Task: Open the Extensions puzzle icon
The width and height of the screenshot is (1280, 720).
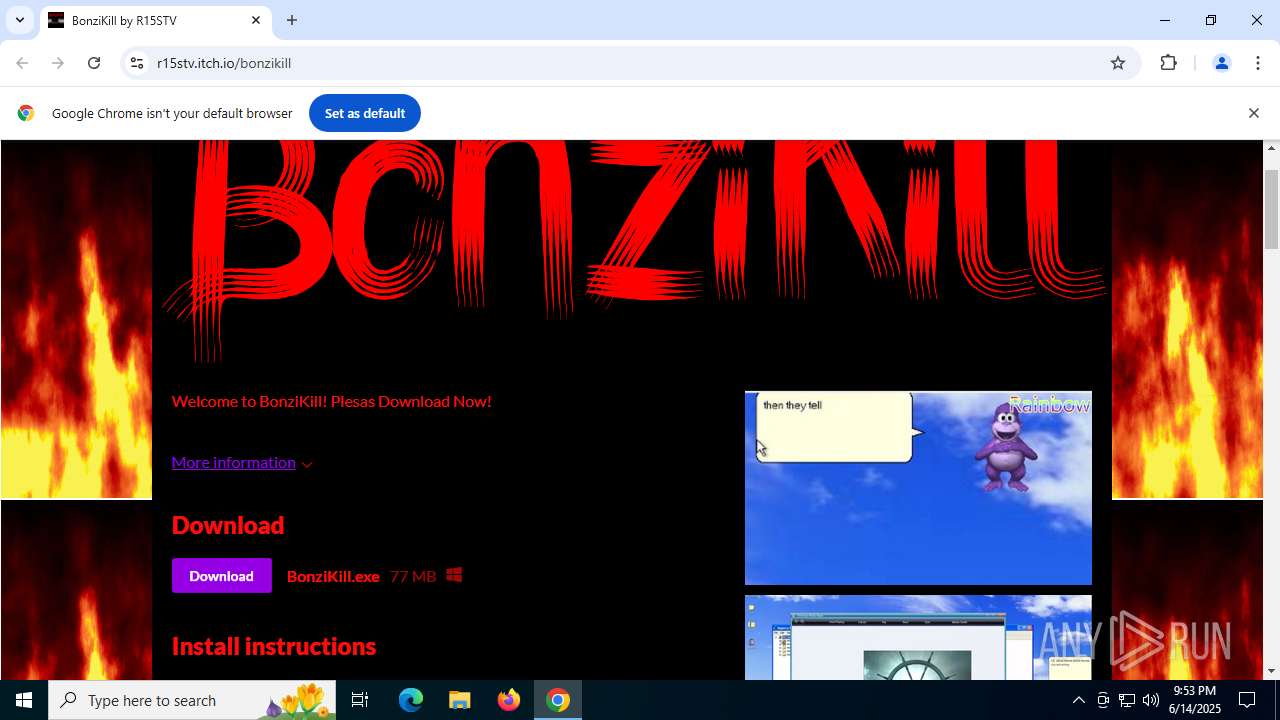Action: point(1168,63)
